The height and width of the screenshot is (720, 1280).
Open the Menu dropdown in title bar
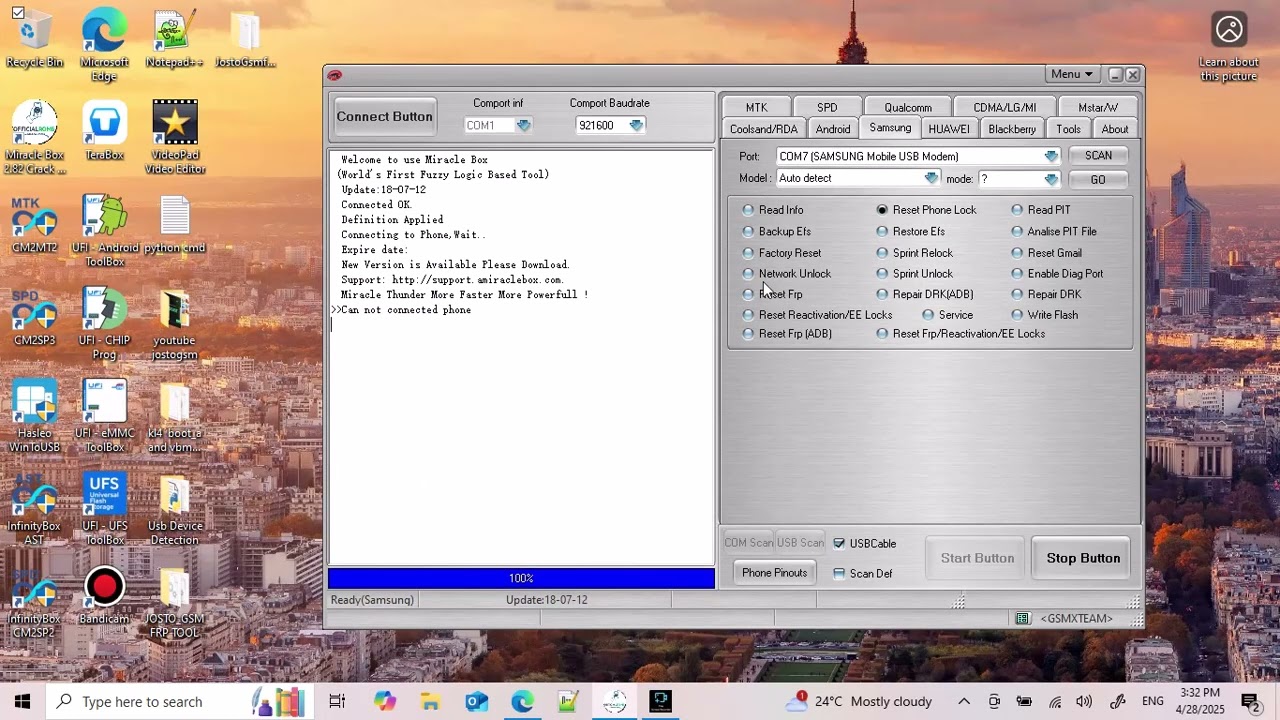coord(1072,75)
